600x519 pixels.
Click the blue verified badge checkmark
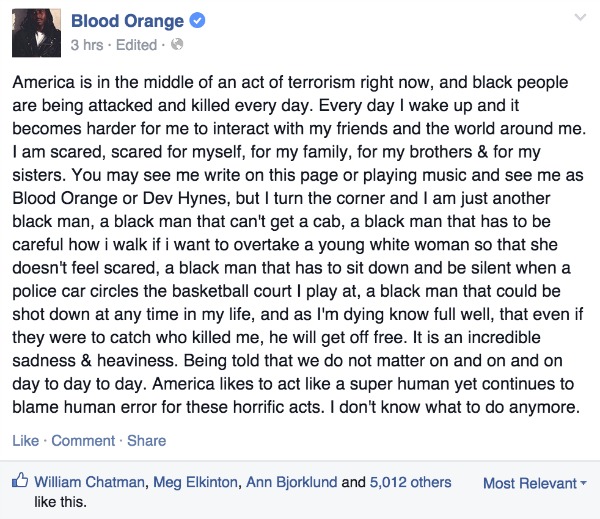pos(197,20)
